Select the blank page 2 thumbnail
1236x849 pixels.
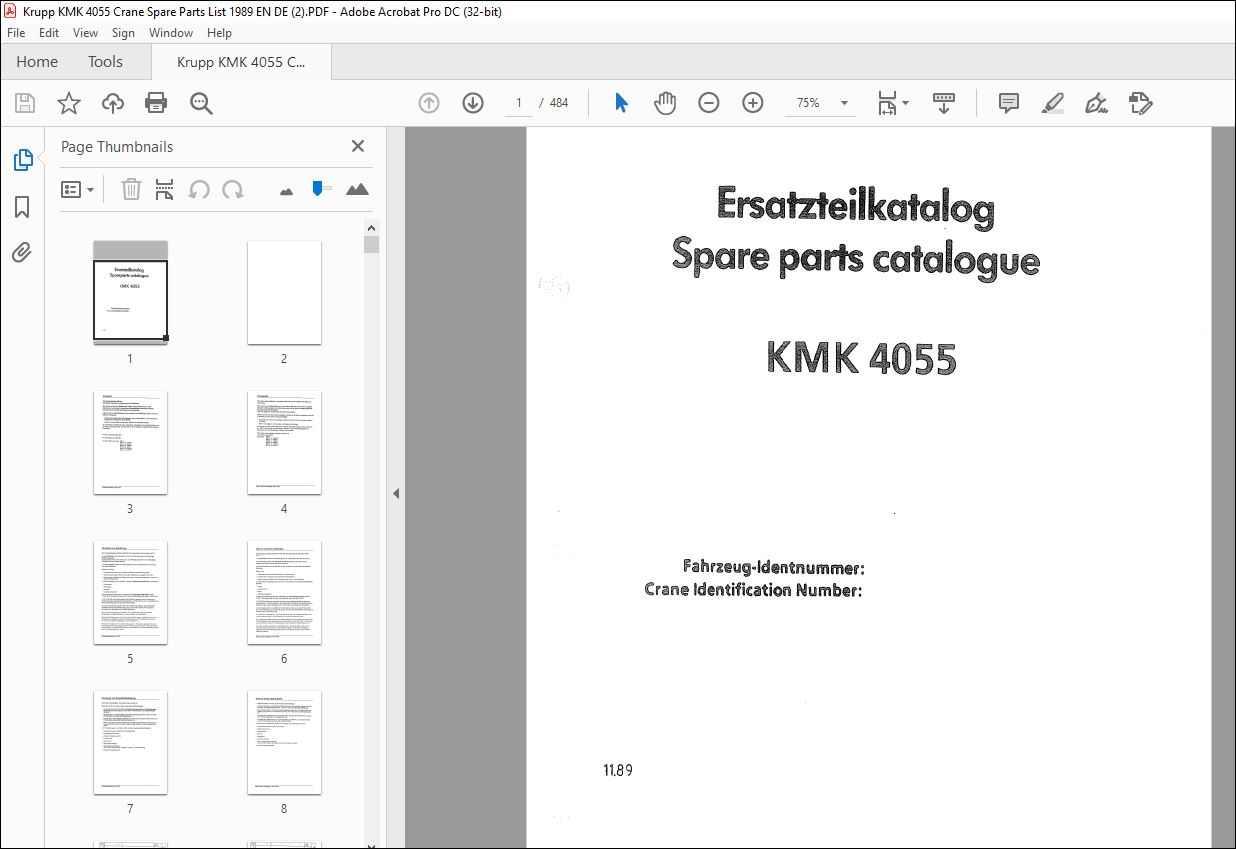click(x=284, y=292)
